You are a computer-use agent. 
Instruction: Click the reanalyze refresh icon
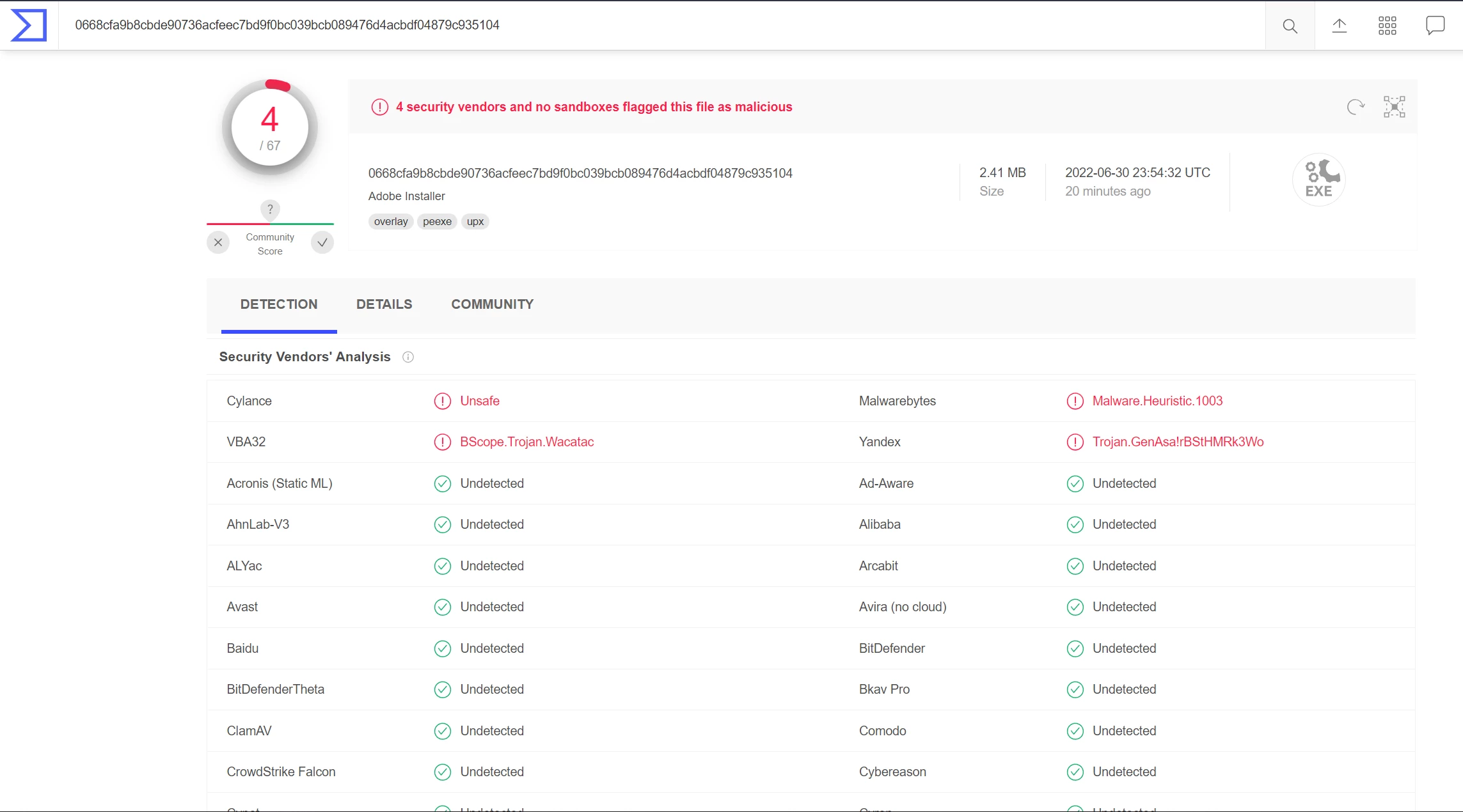coord(1356,107)
